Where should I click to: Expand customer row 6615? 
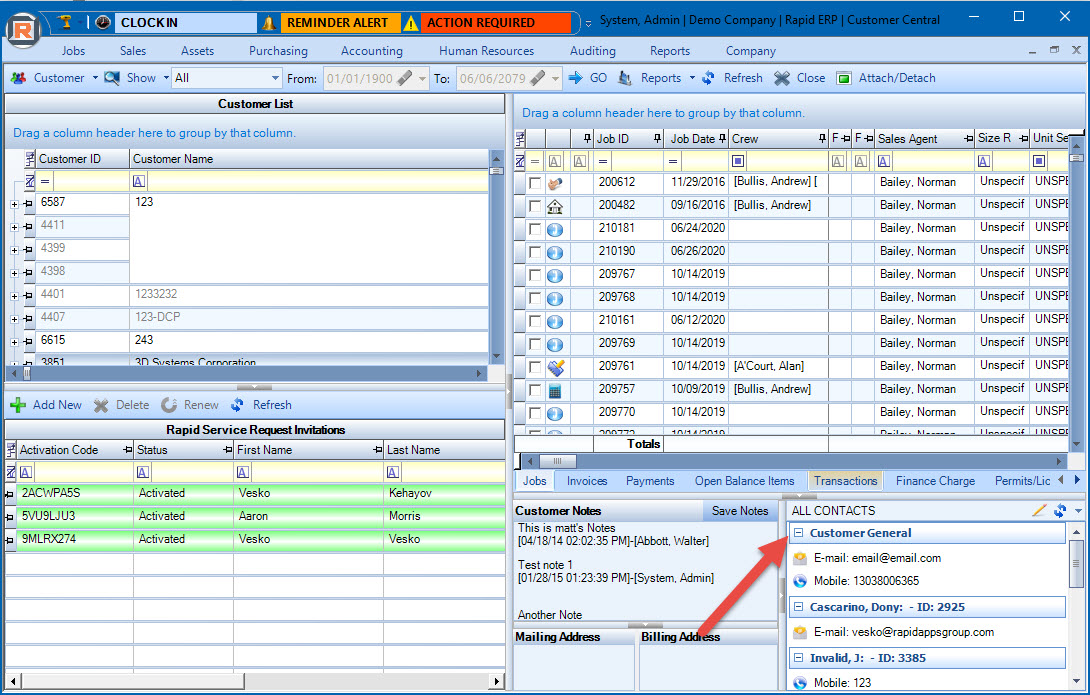point(14,343)
